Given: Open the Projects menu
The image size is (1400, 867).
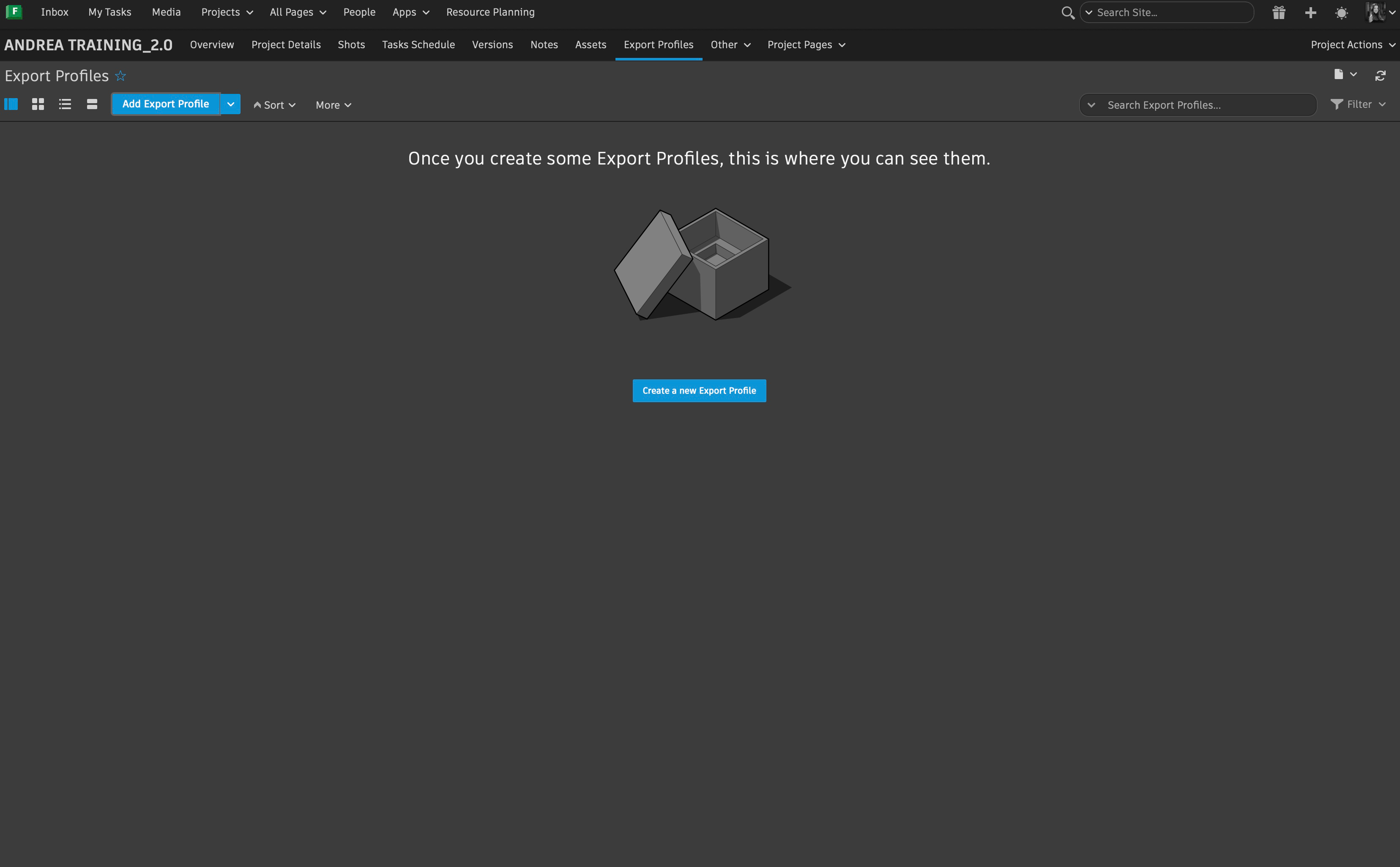Looking at the screenshot, I should point(227,12).
